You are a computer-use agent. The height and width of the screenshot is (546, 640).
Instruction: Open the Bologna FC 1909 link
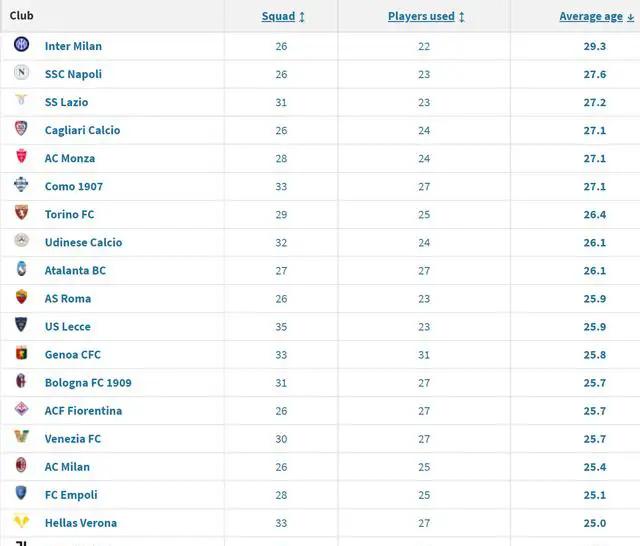point(88,383)
